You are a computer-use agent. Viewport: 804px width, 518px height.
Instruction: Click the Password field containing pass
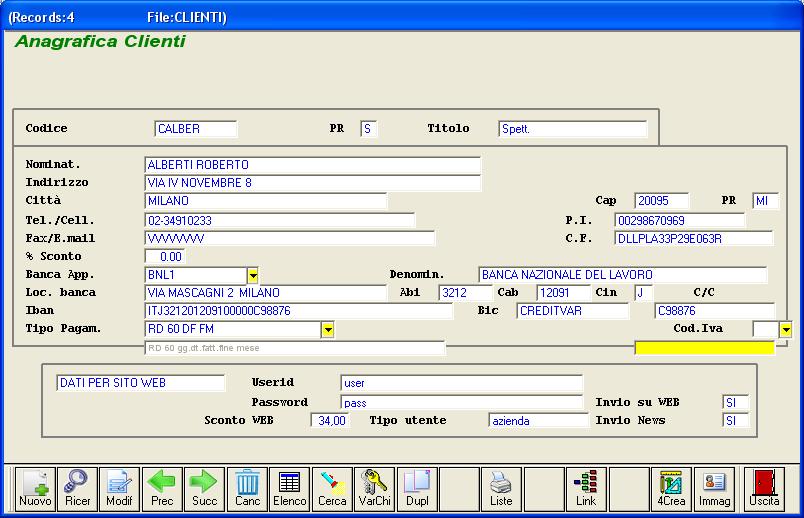point(461,402)
